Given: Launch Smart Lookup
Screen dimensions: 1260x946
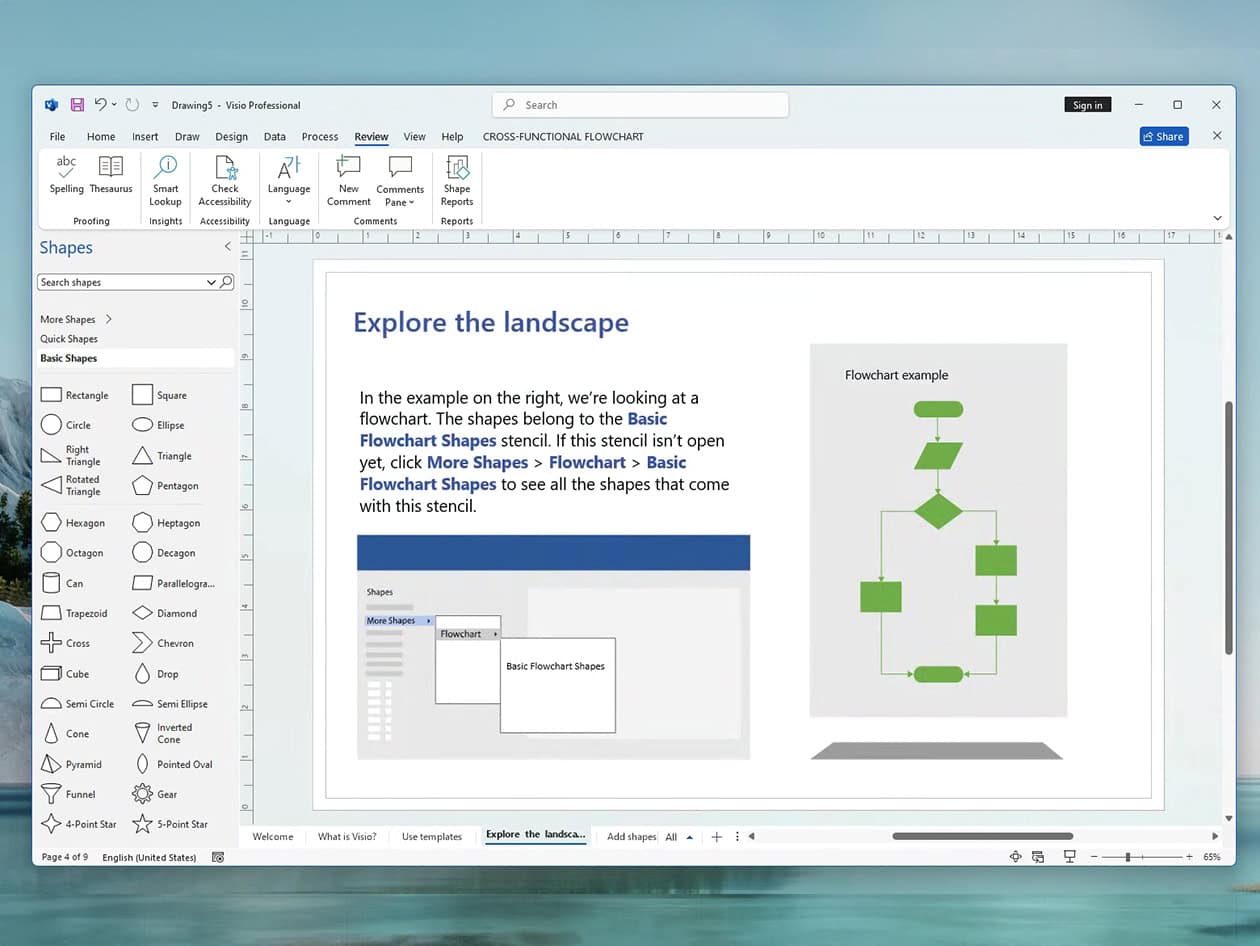Looking at the screenshot, I should pyautogui.click(x=164, y=180).
